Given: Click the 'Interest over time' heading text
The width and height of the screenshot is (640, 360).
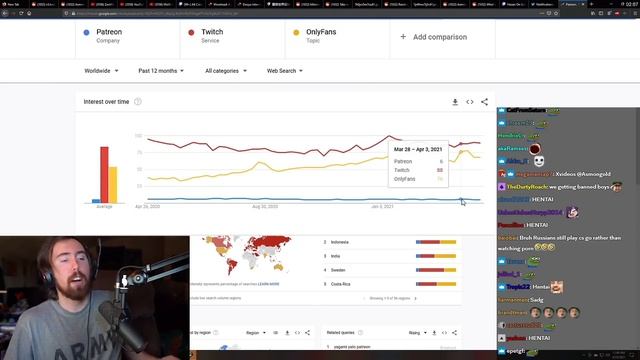Looking at the screenshot, I should 106,102.
